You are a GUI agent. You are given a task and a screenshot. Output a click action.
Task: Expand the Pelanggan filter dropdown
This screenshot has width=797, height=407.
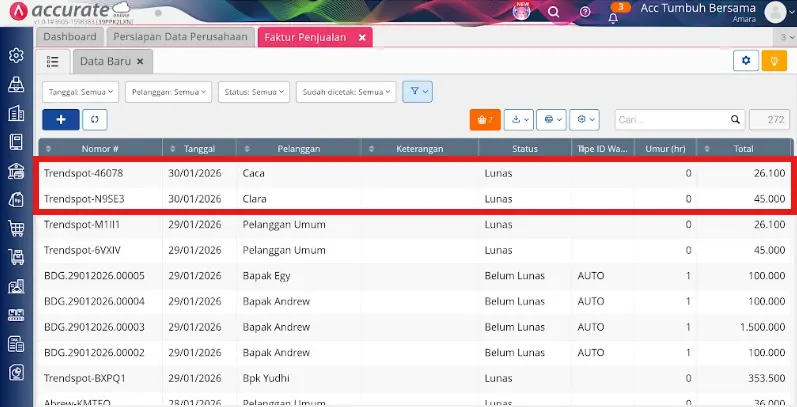(171, 92)
